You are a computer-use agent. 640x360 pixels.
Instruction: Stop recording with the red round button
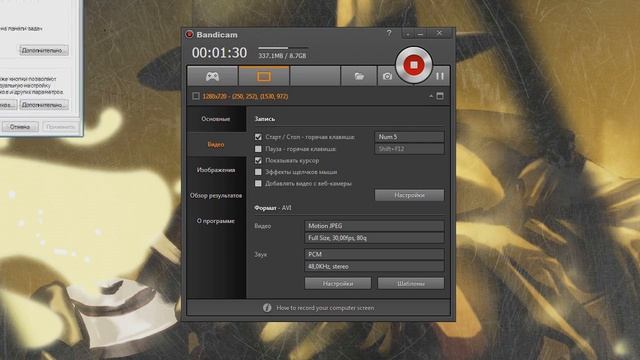[413, 65]
